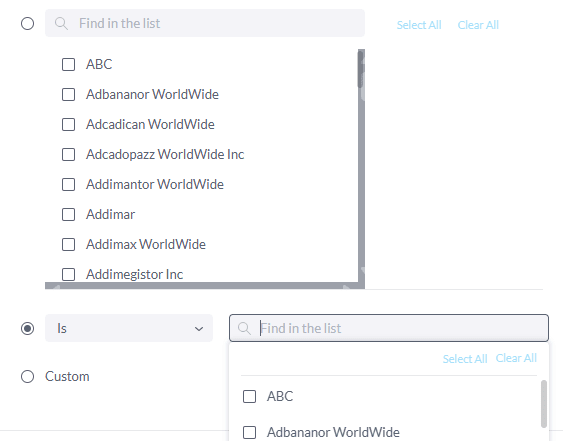Click the search icon in the lower Find field
Viewport: 563px width, 441px height.
(244, 328)
